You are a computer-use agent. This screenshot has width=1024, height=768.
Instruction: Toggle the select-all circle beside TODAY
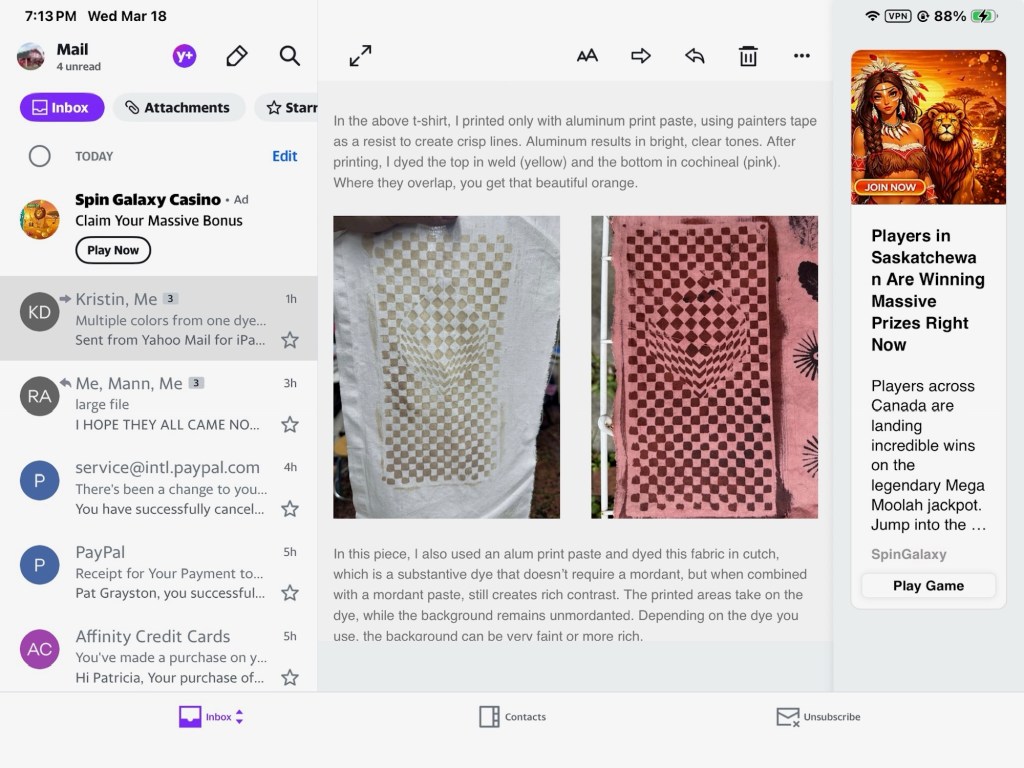coord(40,156)
